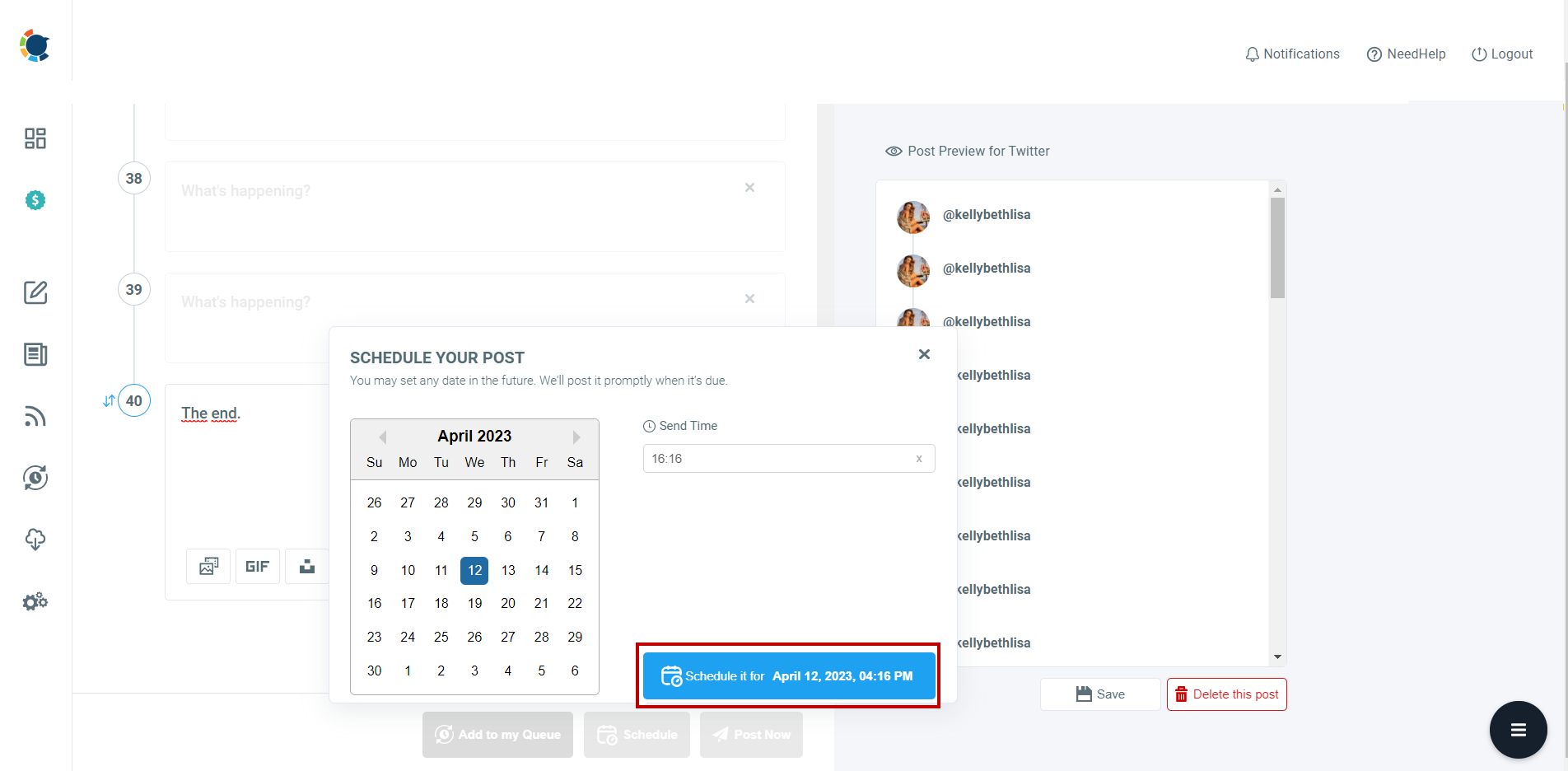Select April 20 on the calendar

pos(507,603)
